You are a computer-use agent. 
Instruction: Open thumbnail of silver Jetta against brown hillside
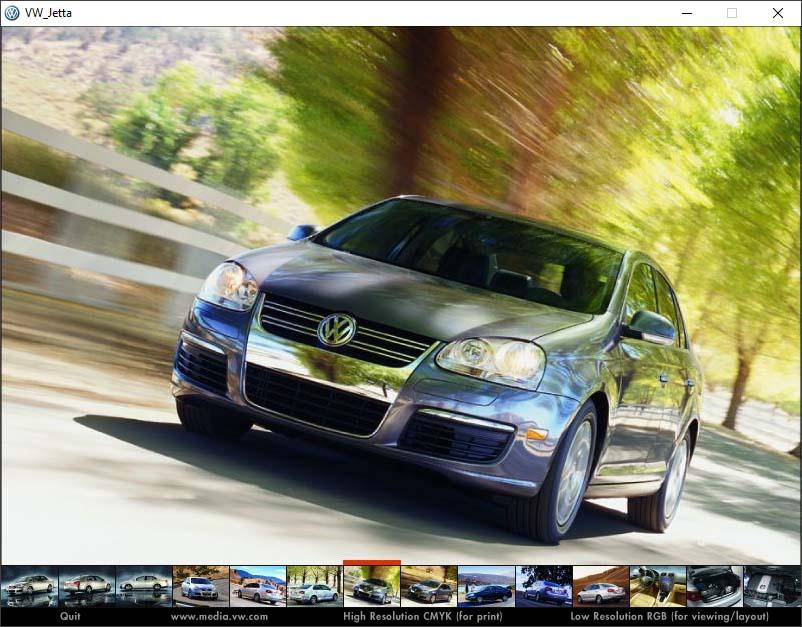coord(601,586)
